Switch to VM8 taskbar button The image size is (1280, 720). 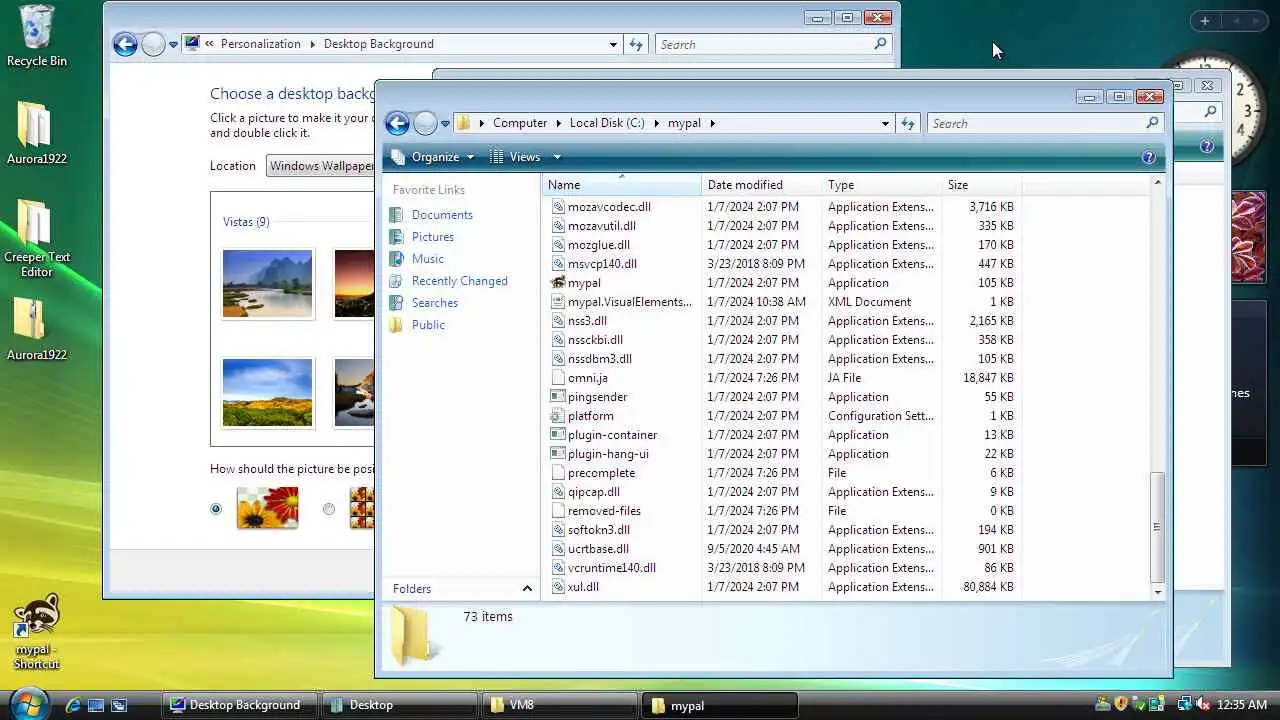(x=560, y=705)
